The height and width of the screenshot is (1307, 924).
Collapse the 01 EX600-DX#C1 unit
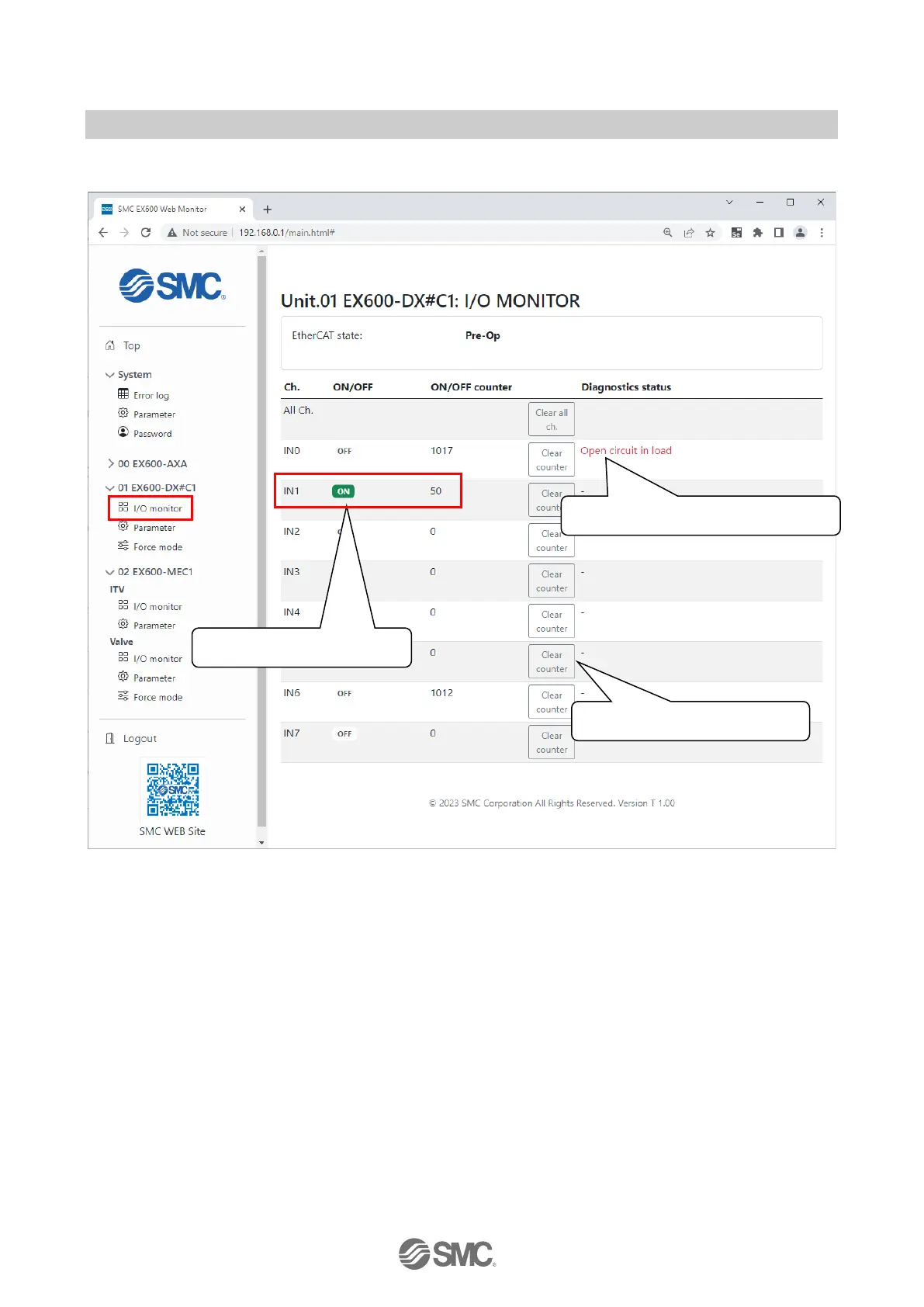tap(151, 488)
